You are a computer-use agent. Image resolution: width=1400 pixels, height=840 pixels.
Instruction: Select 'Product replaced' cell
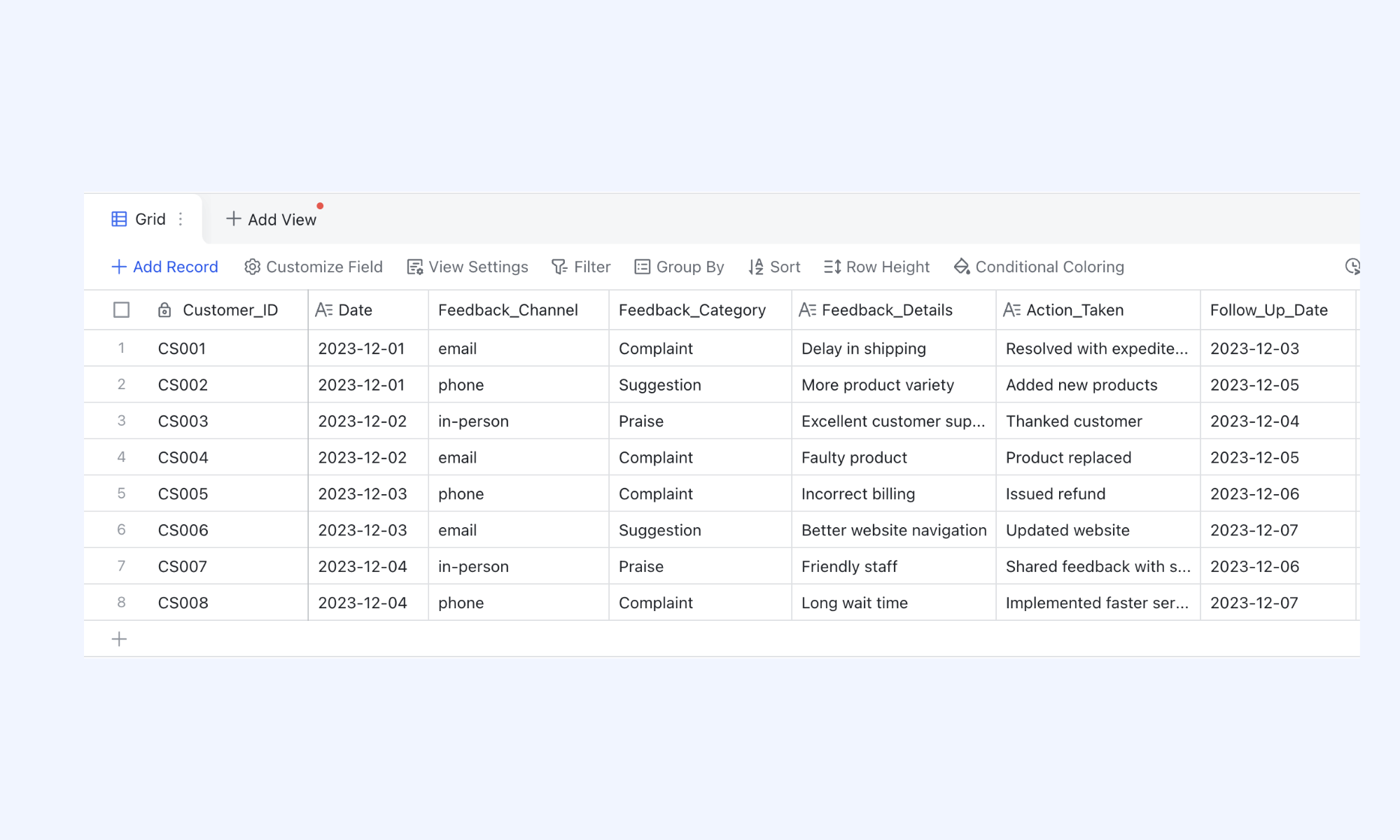click(1098, 457)
